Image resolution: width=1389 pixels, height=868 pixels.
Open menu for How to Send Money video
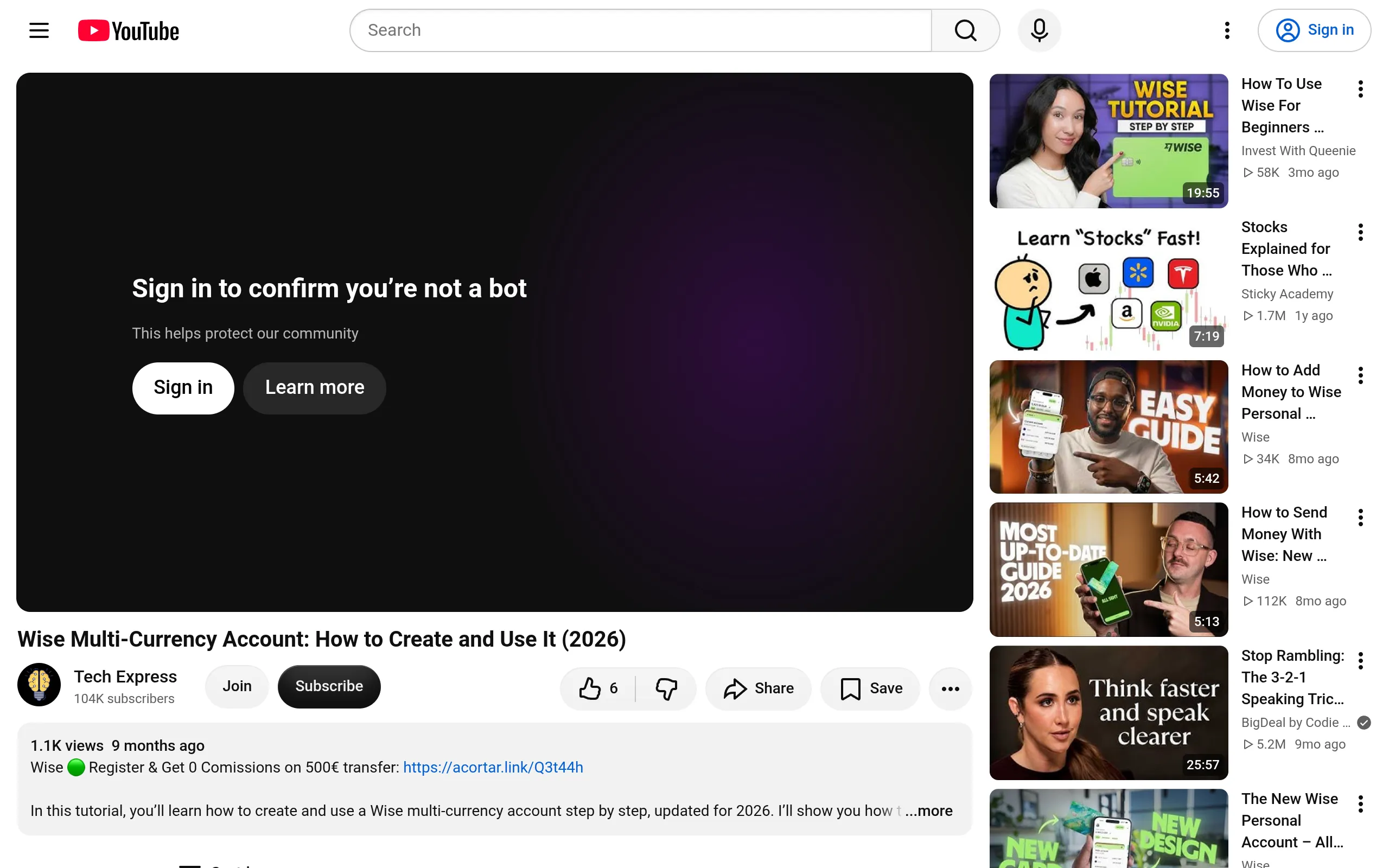click(x=1360, y=518)
